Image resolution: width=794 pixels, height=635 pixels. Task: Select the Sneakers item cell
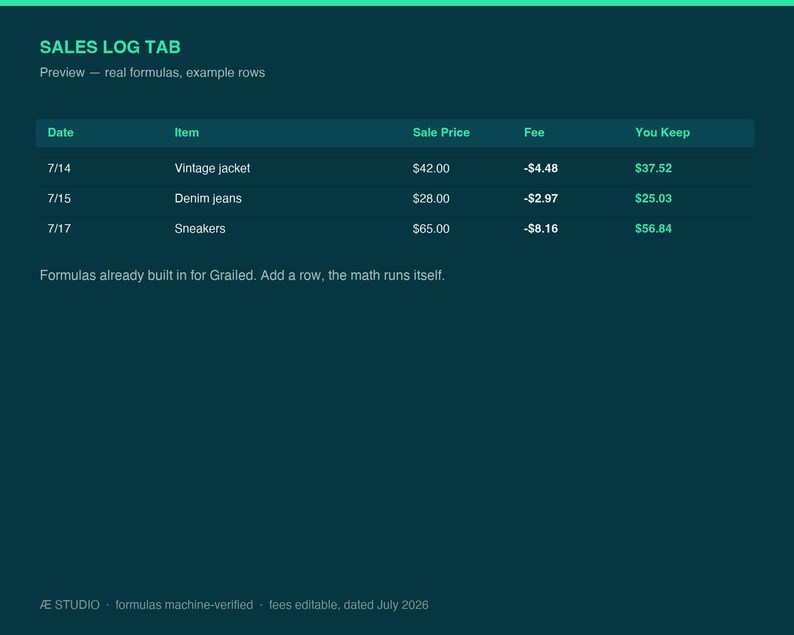coord(200,228)
